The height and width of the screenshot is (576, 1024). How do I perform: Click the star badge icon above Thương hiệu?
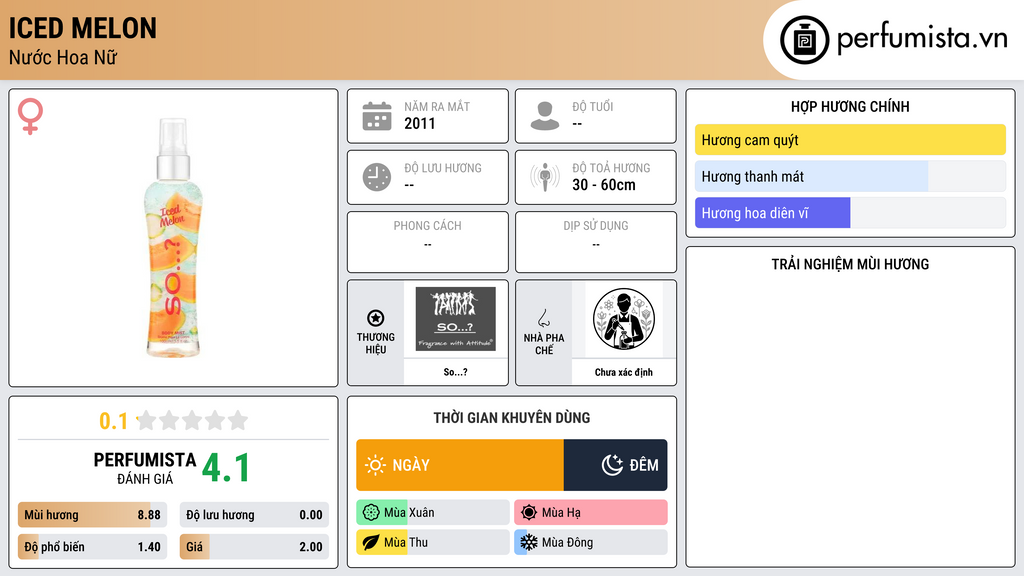coord(376,318)
